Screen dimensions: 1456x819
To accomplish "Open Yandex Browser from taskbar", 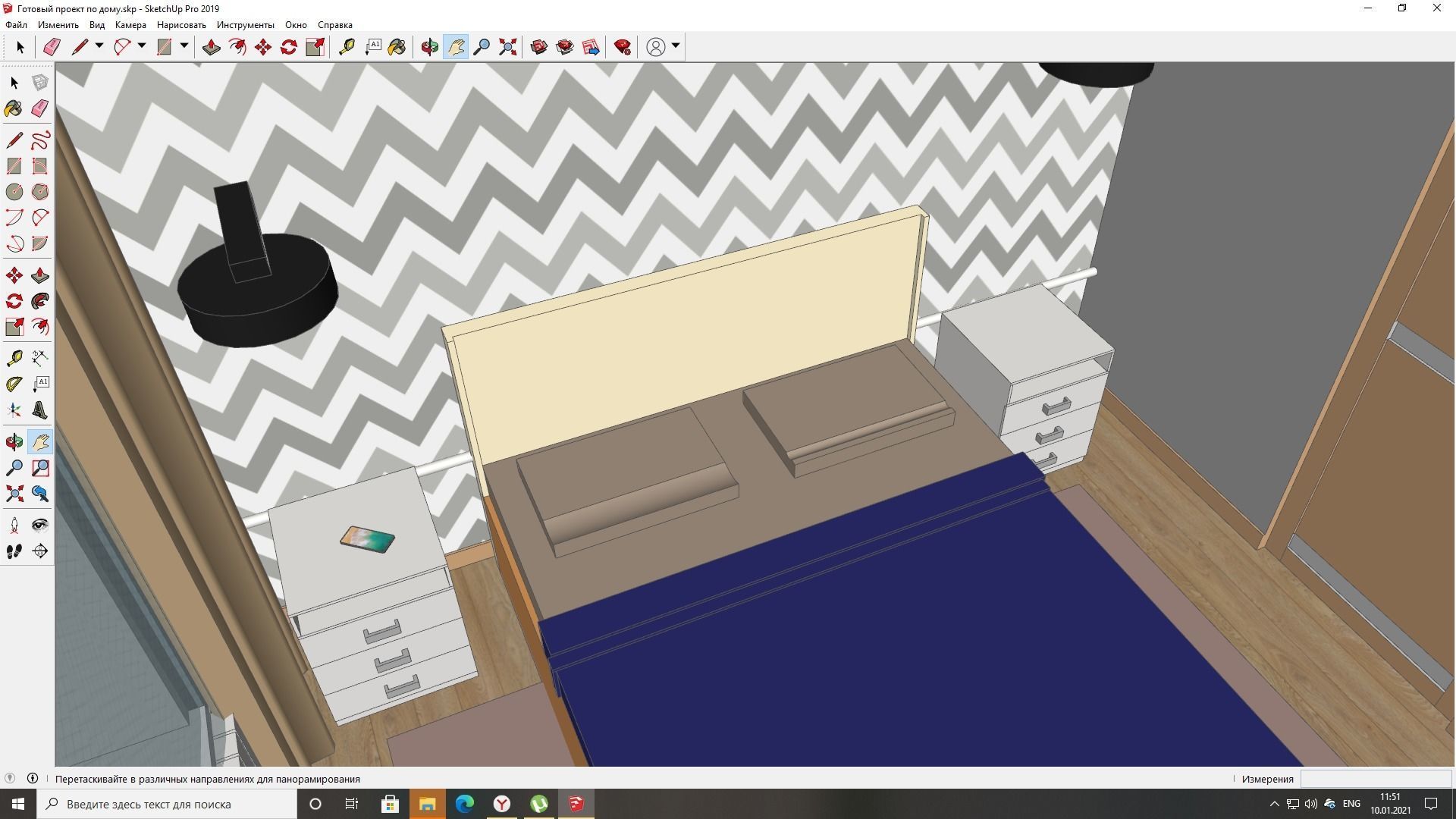I will point(501,804).
